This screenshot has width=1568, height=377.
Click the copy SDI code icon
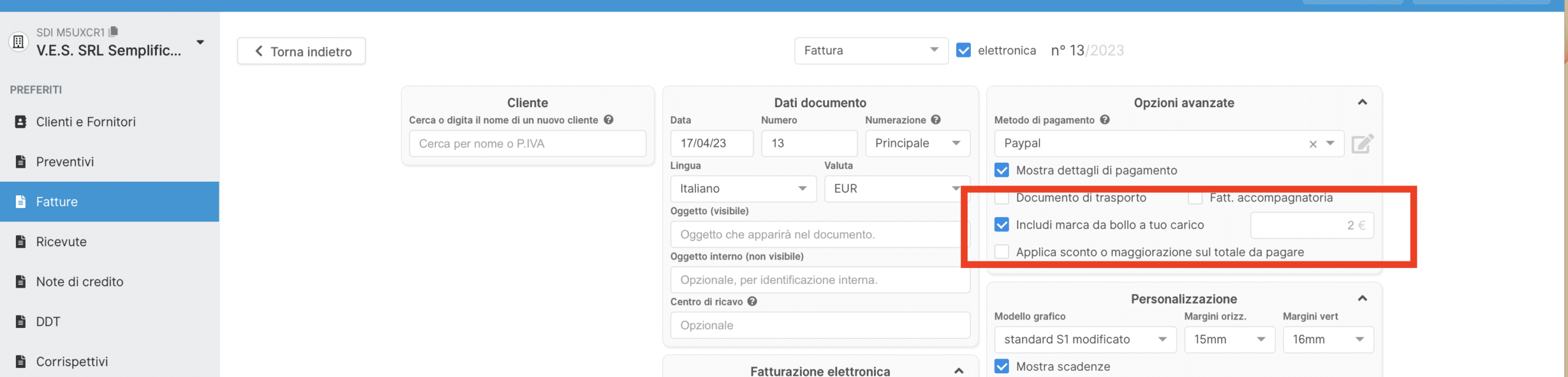point(113,32)
